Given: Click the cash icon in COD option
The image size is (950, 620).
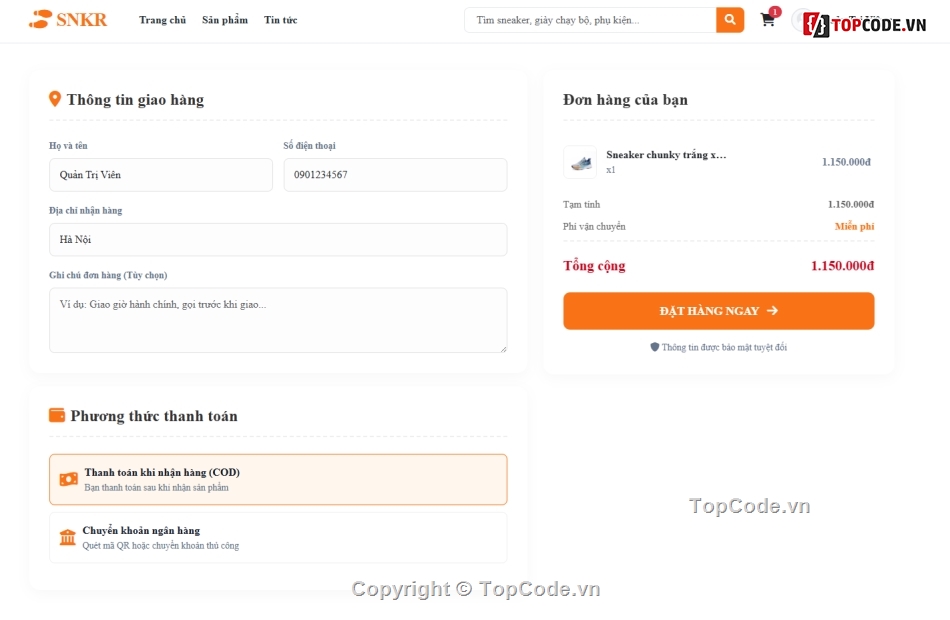Looking at the screenshot, I should coord(68,479).
